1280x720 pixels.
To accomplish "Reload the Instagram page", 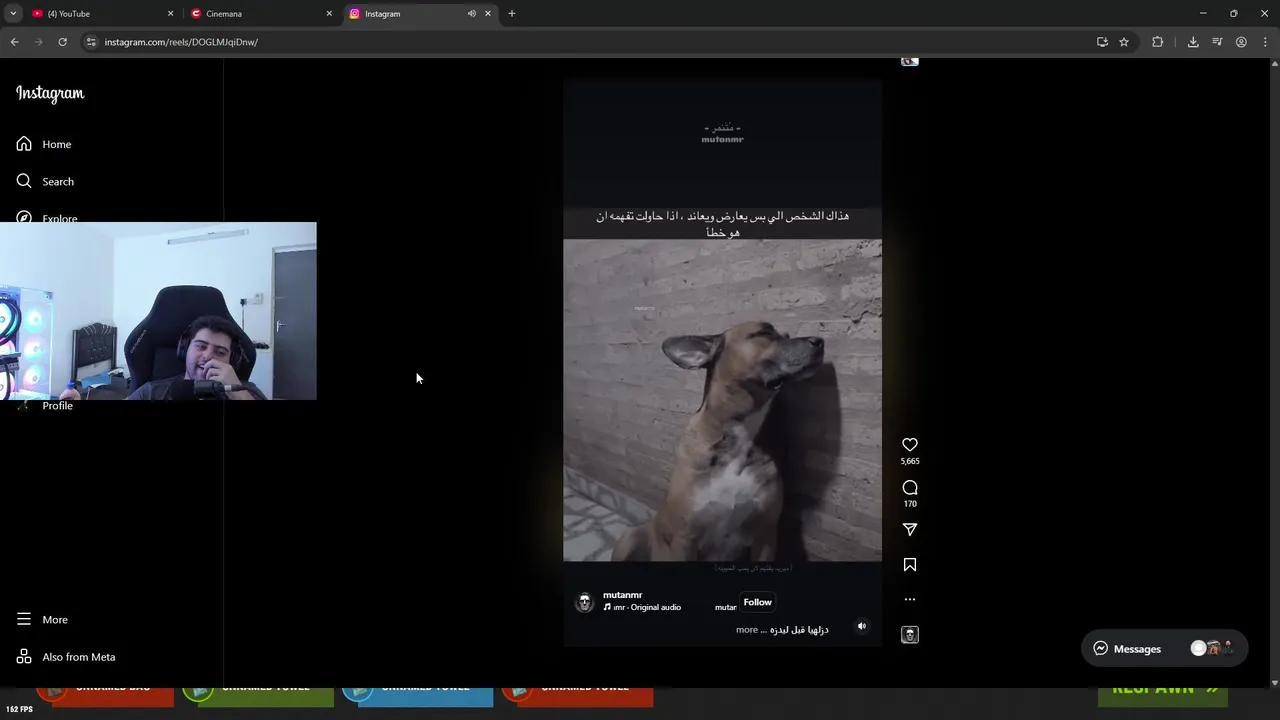I will point(62,42).
